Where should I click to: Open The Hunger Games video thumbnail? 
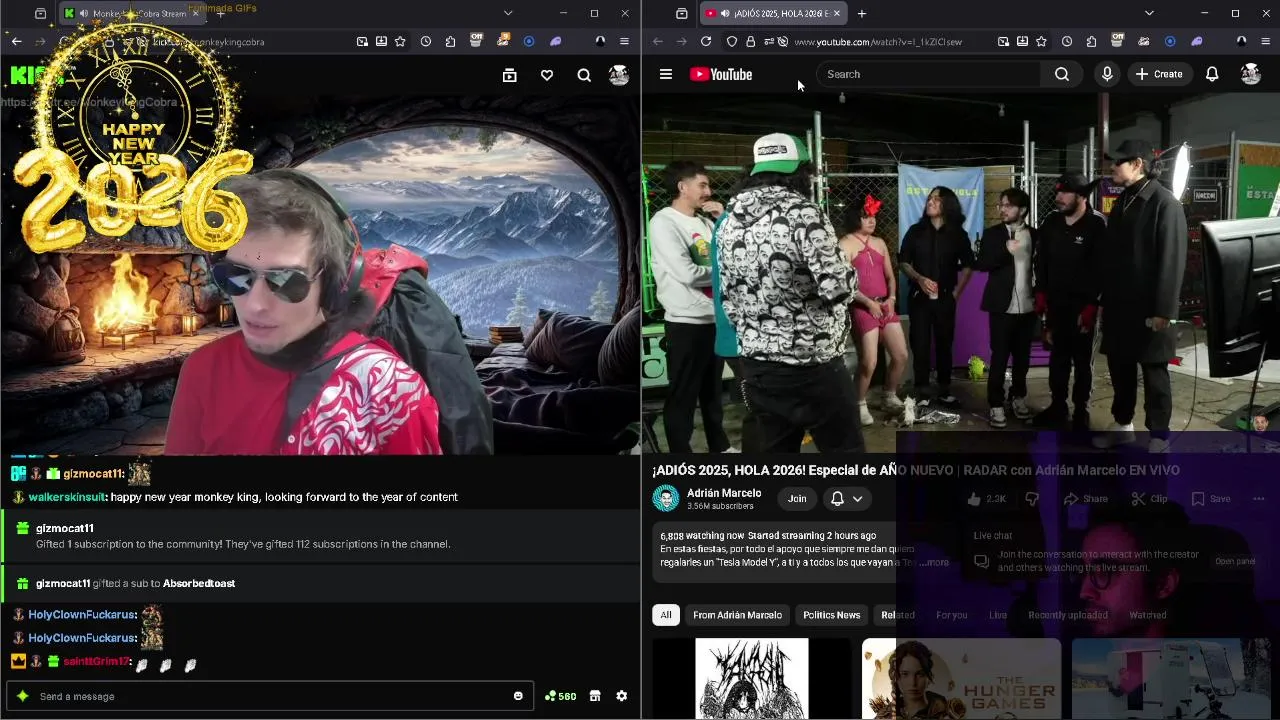pyautogui.click(x=961, y=679)
